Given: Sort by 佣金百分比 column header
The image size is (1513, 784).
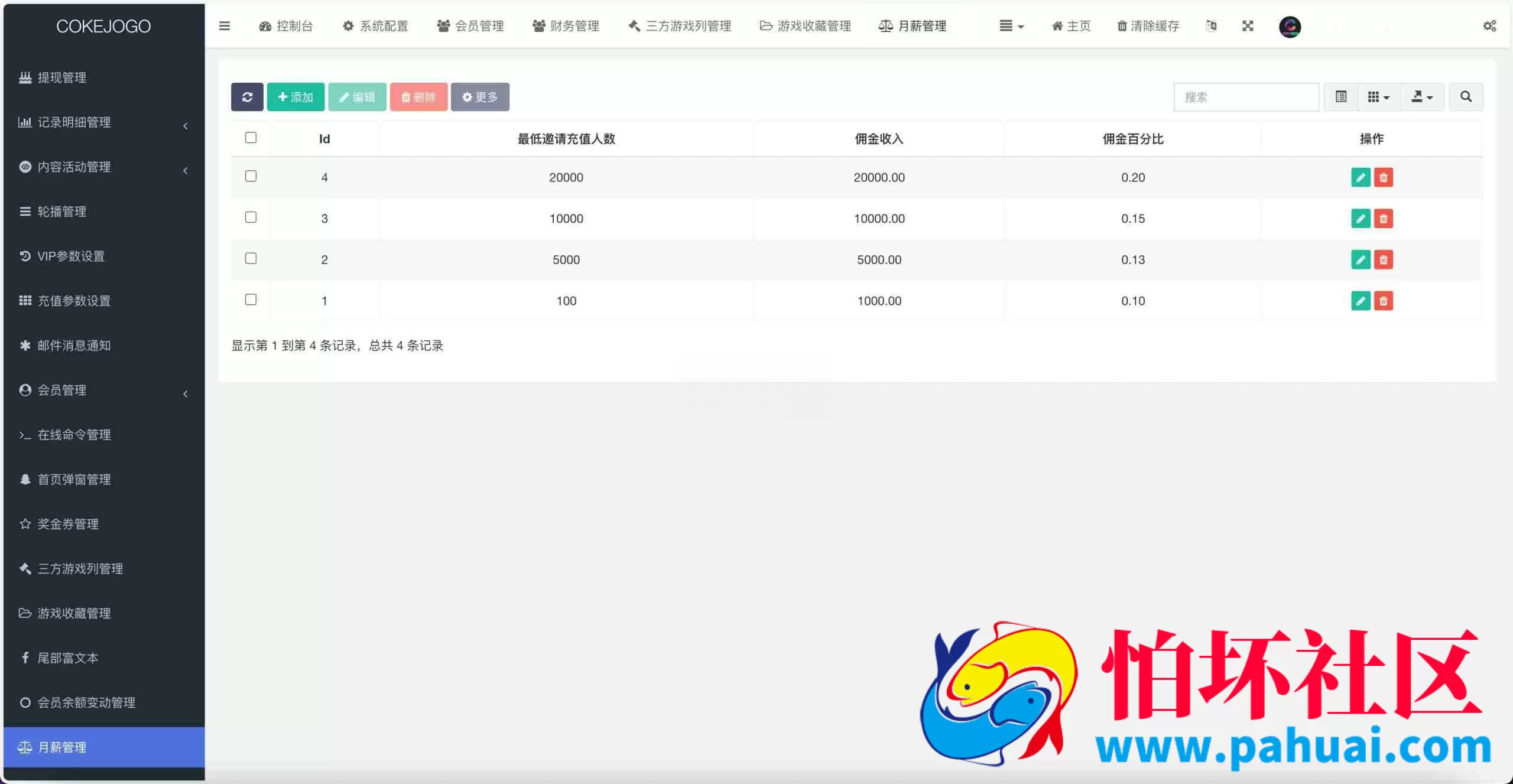Looking at the screenshot, I should (x=1133, y=139).
